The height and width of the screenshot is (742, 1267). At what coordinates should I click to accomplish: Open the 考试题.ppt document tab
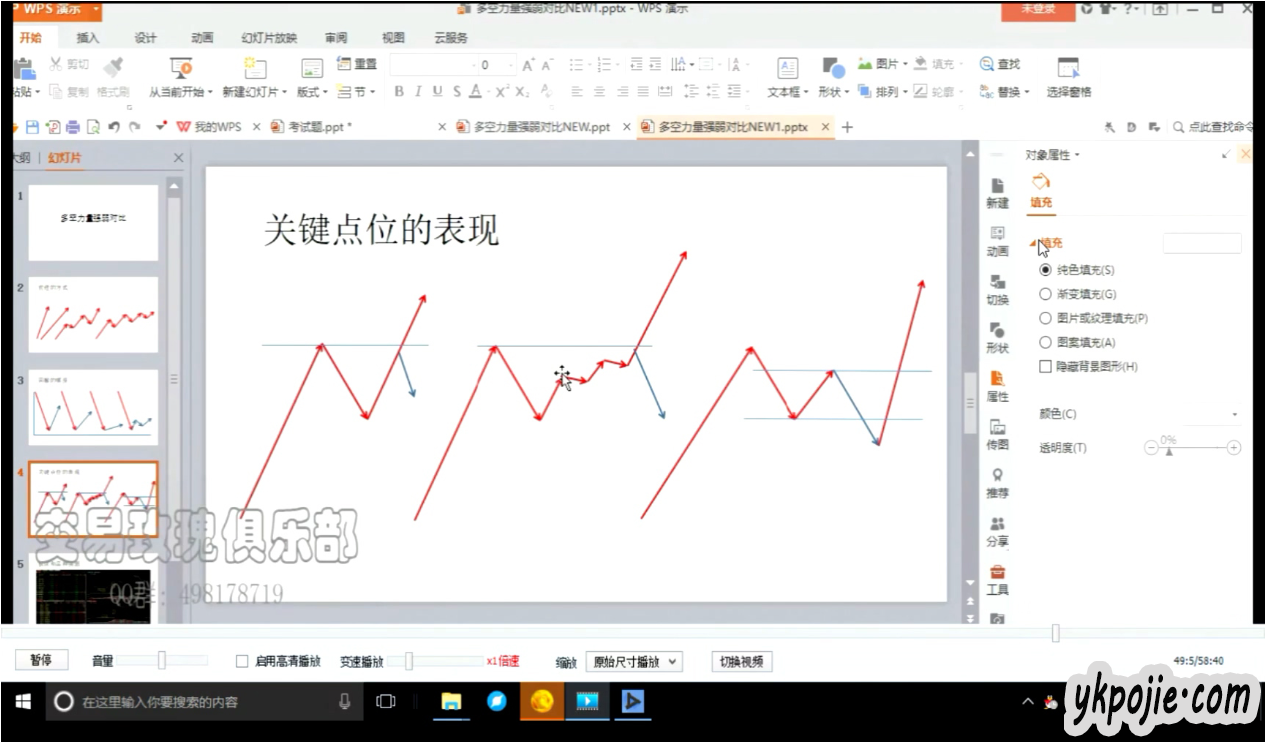coord(319,127)
